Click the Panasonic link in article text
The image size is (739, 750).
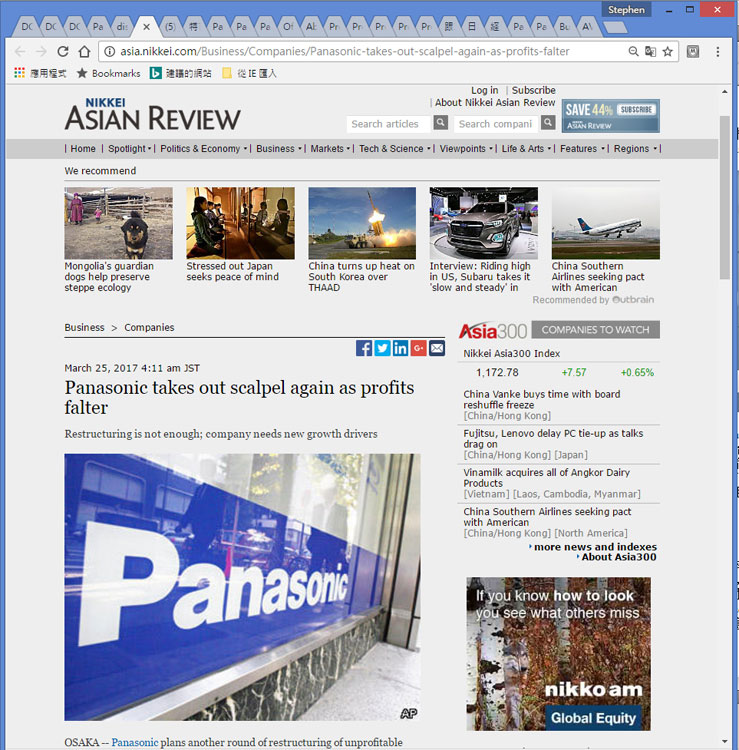[135, 742]
